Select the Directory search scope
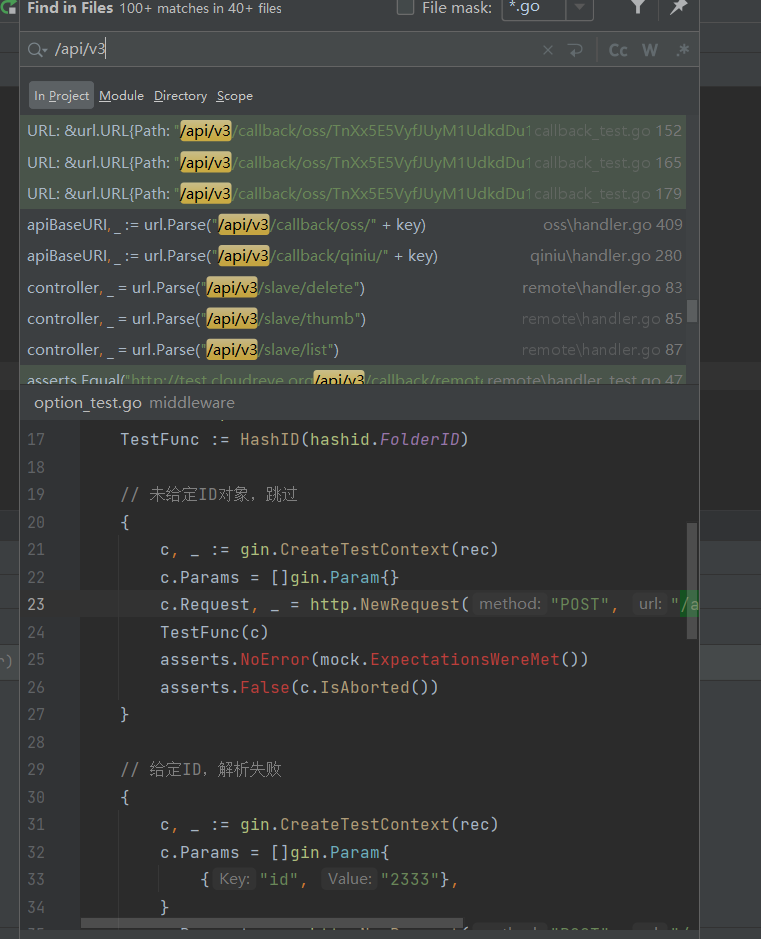 click(180, 95)
